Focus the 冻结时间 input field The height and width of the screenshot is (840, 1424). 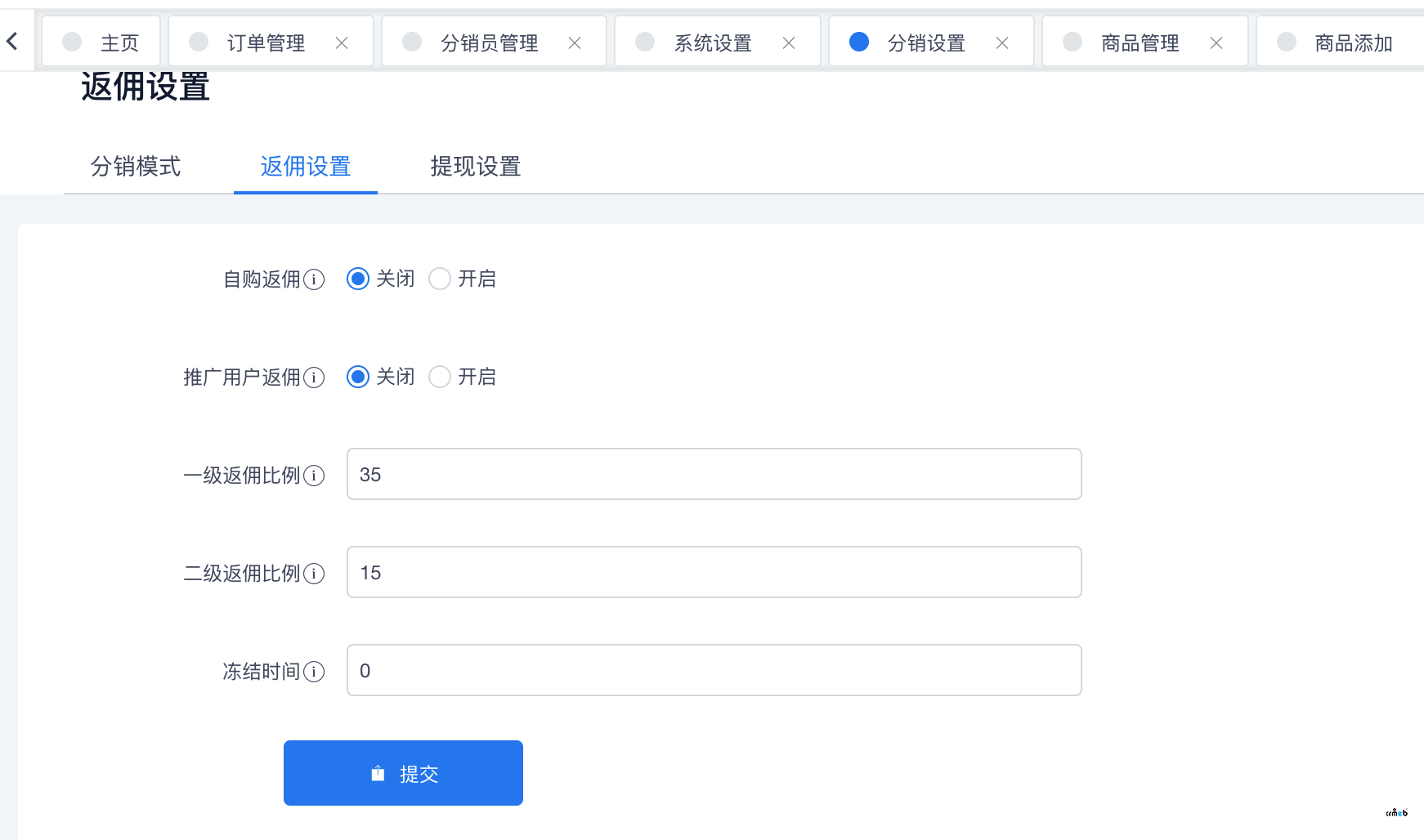(714, 670)
